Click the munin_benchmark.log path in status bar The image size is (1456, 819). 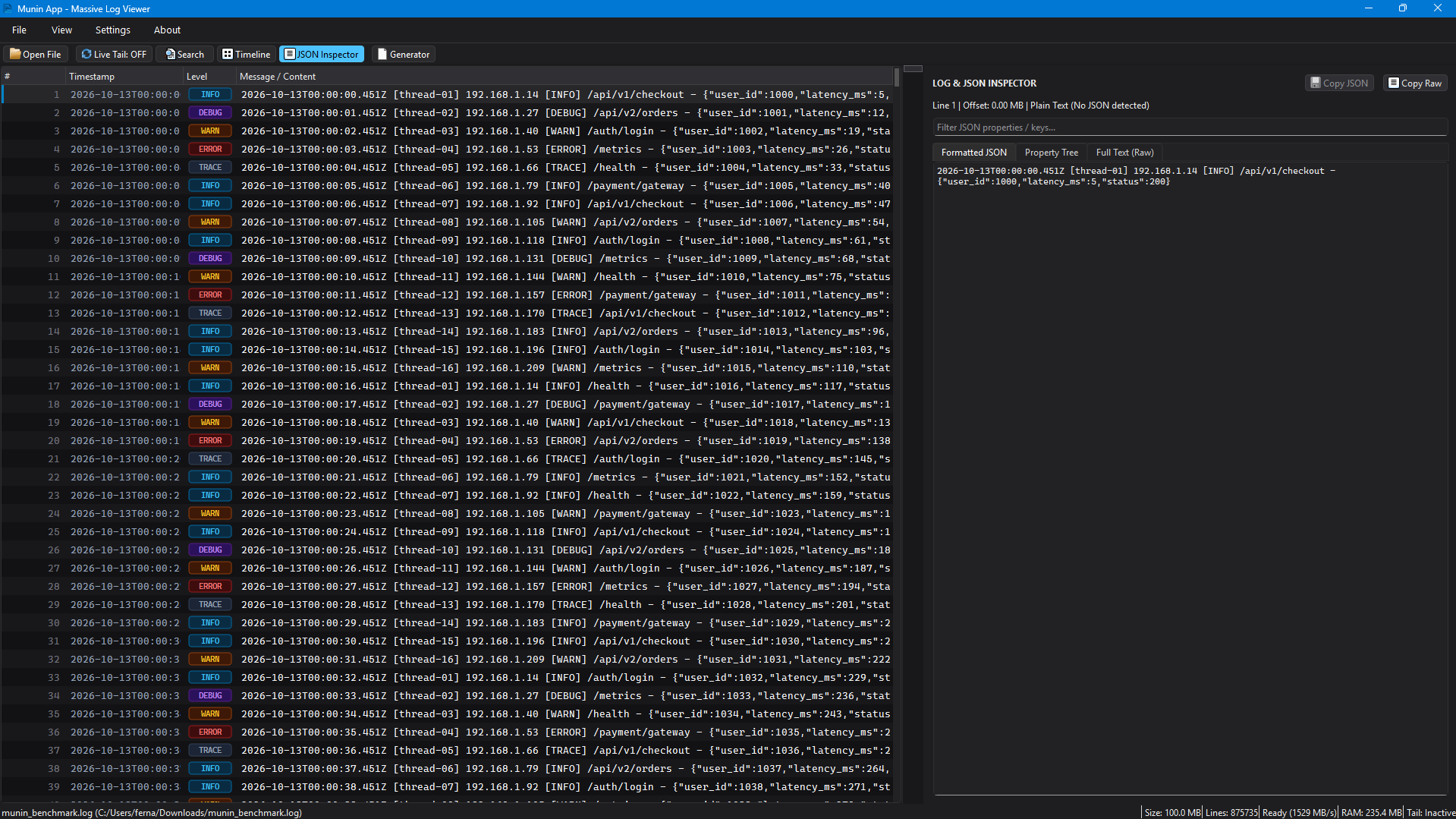152,812
